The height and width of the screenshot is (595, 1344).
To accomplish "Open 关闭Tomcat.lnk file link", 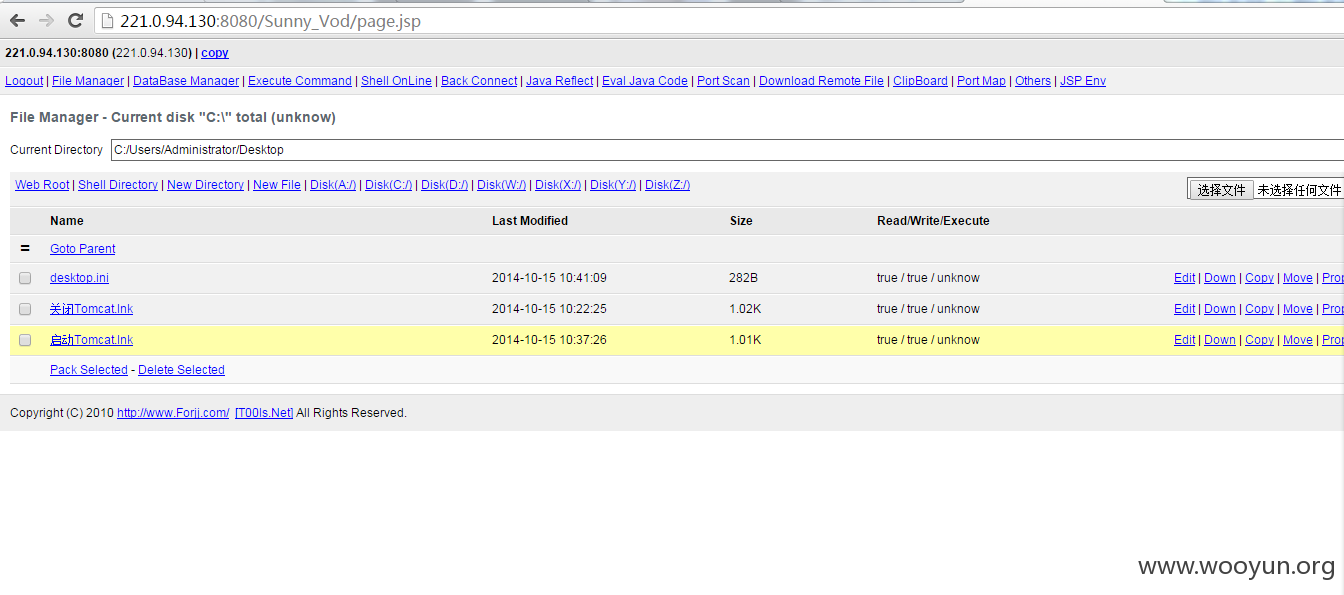I will point(91,309).
